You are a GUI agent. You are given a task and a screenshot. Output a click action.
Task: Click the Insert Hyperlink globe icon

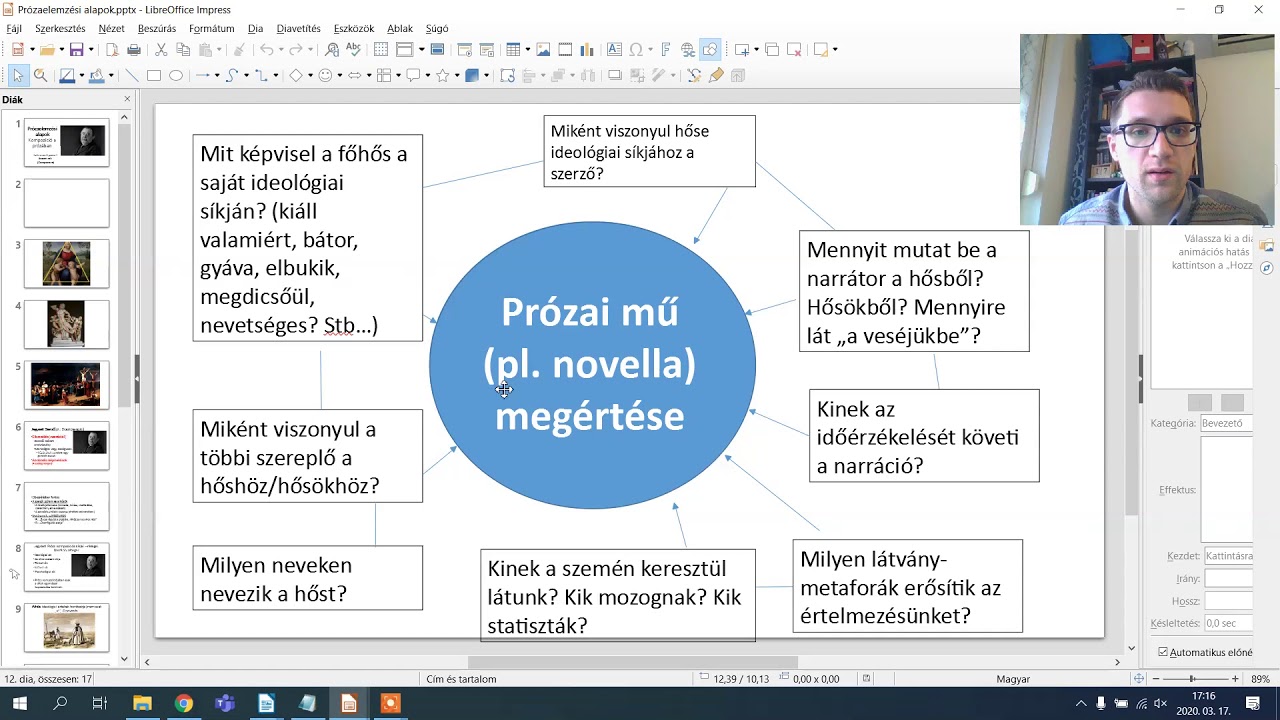(688, 50)
